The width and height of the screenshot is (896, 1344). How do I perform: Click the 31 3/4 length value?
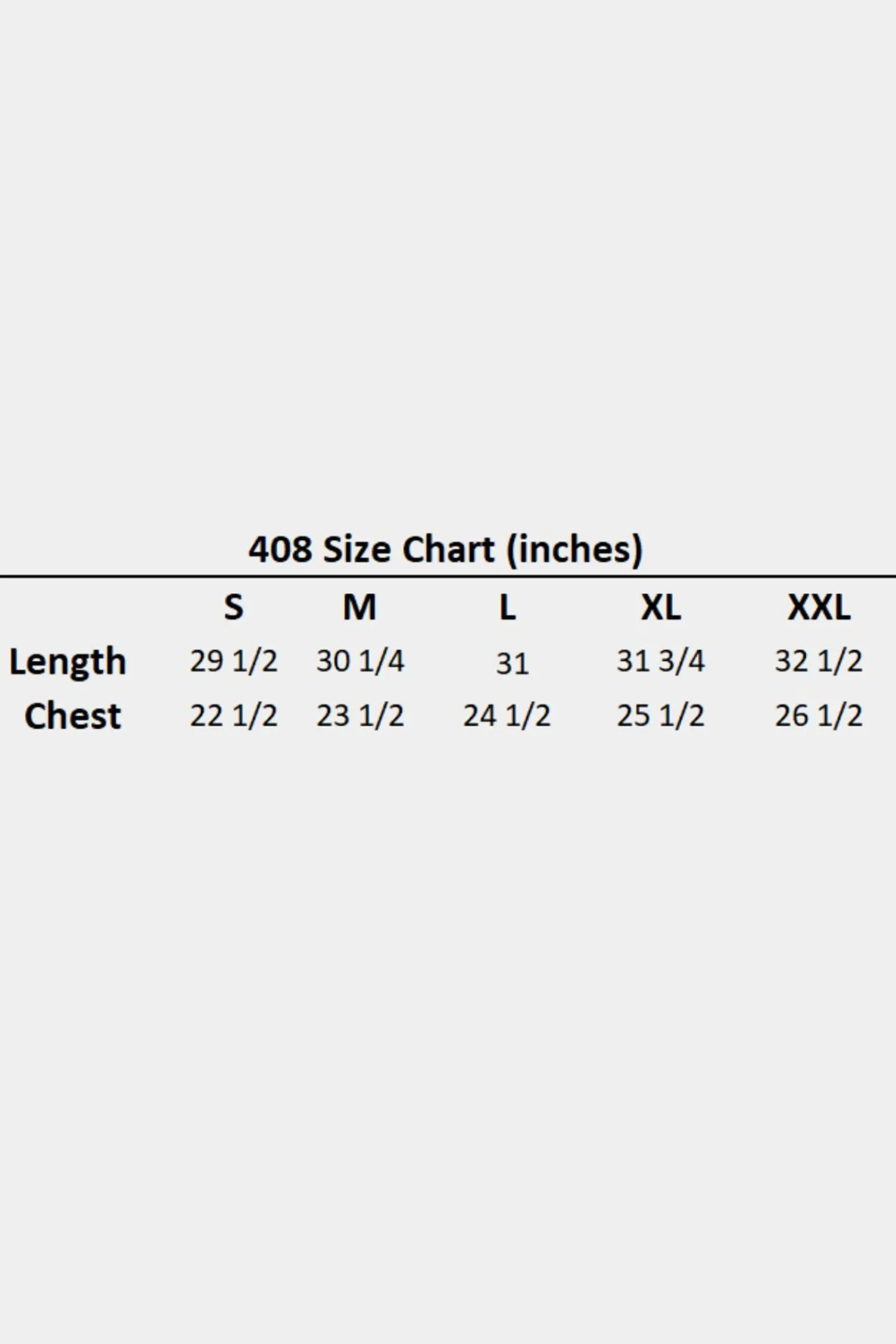point(661,661)
